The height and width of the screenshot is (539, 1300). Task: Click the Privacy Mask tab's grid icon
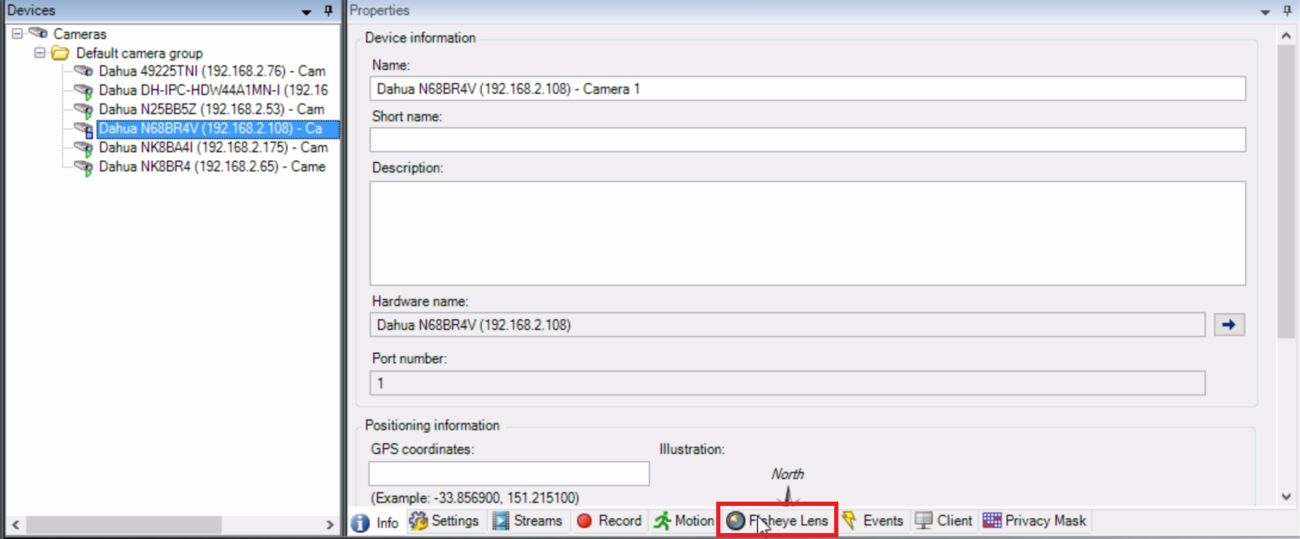pyautogui.click(x=992, y=521)
